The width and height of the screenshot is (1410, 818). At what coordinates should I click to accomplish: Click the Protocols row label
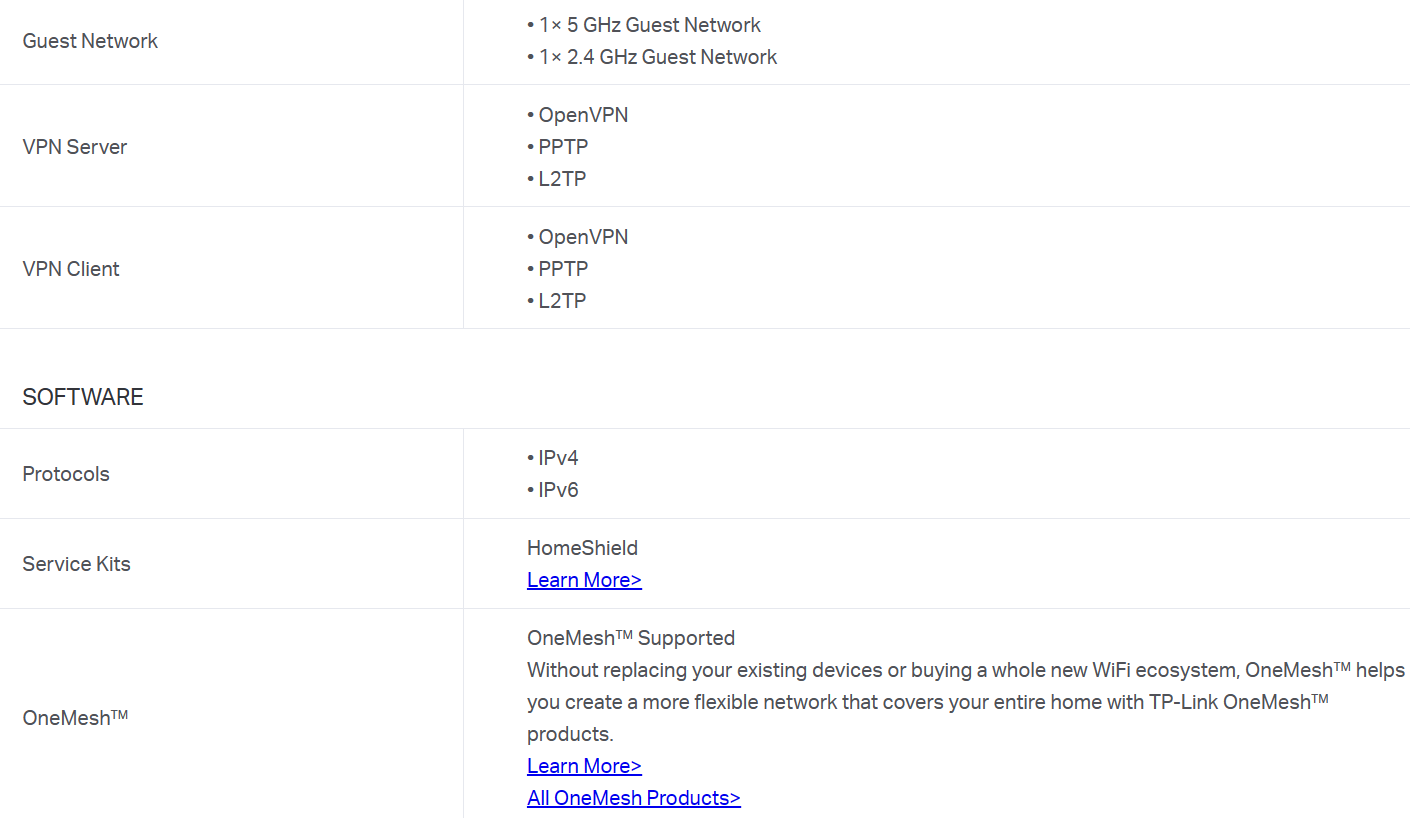pos(66,474)
